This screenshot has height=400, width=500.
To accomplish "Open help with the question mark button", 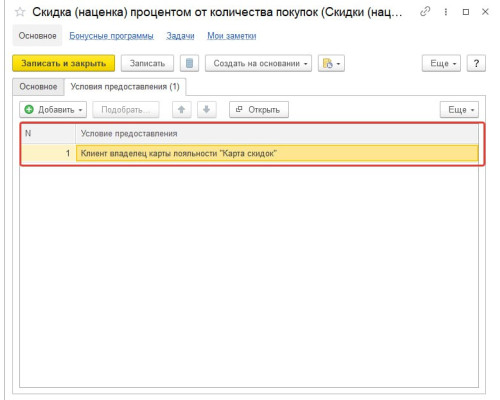I will 476,63.
